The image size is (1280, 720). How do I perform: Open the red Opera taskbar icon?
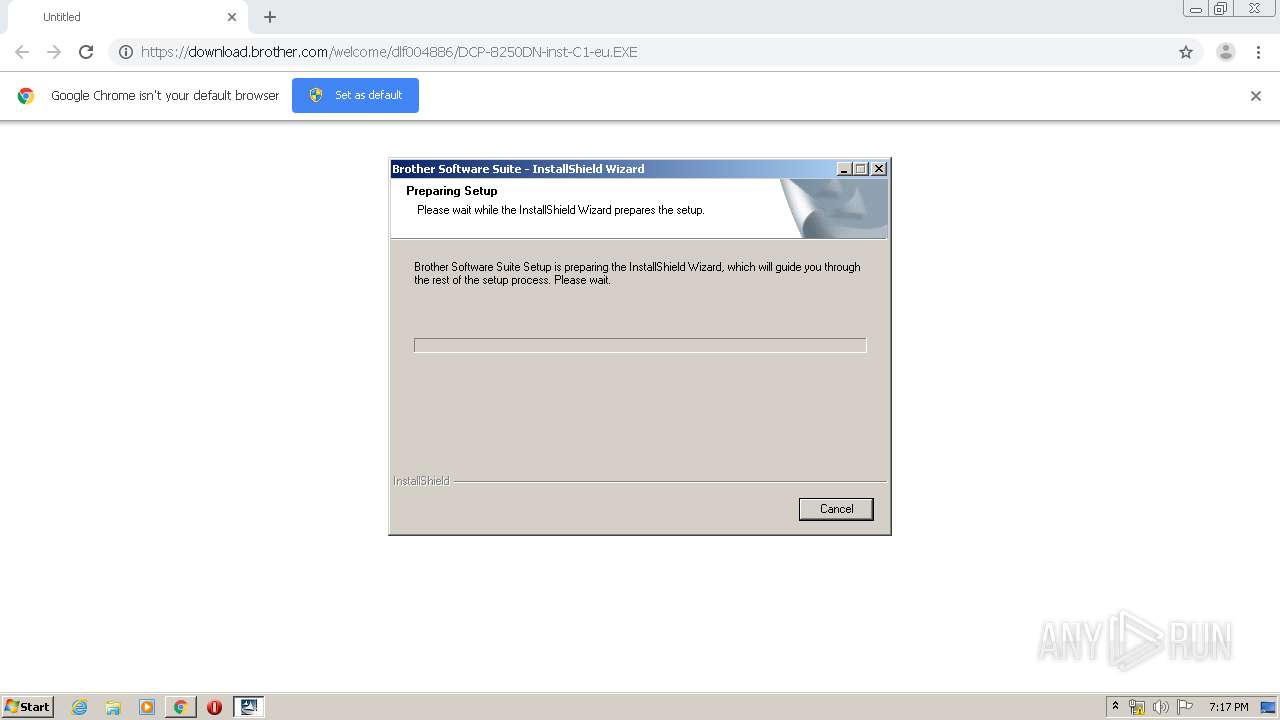[x=214, y=707]
